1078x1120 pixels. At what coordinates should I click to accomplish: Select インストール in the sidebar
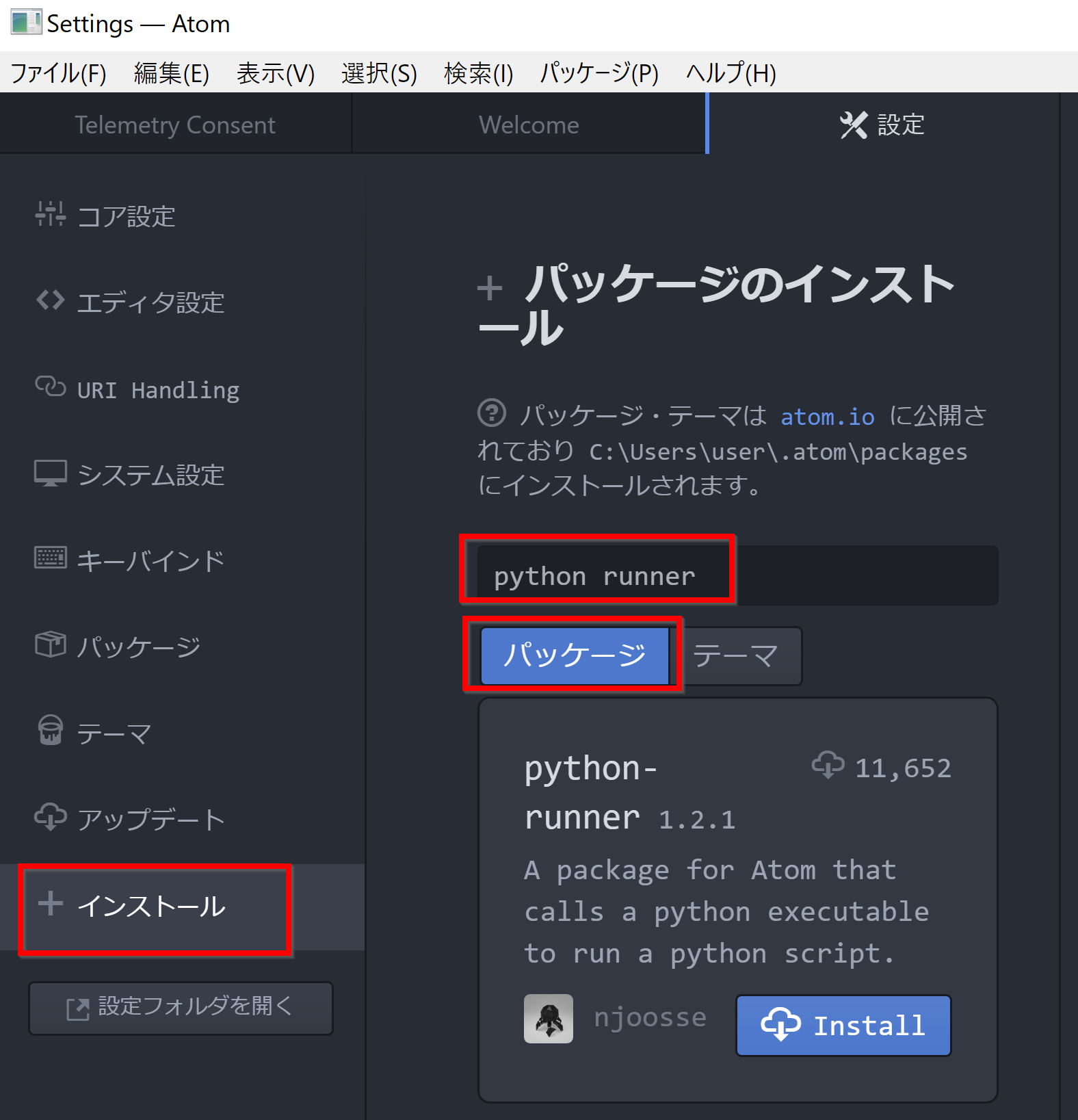point(182,907)
